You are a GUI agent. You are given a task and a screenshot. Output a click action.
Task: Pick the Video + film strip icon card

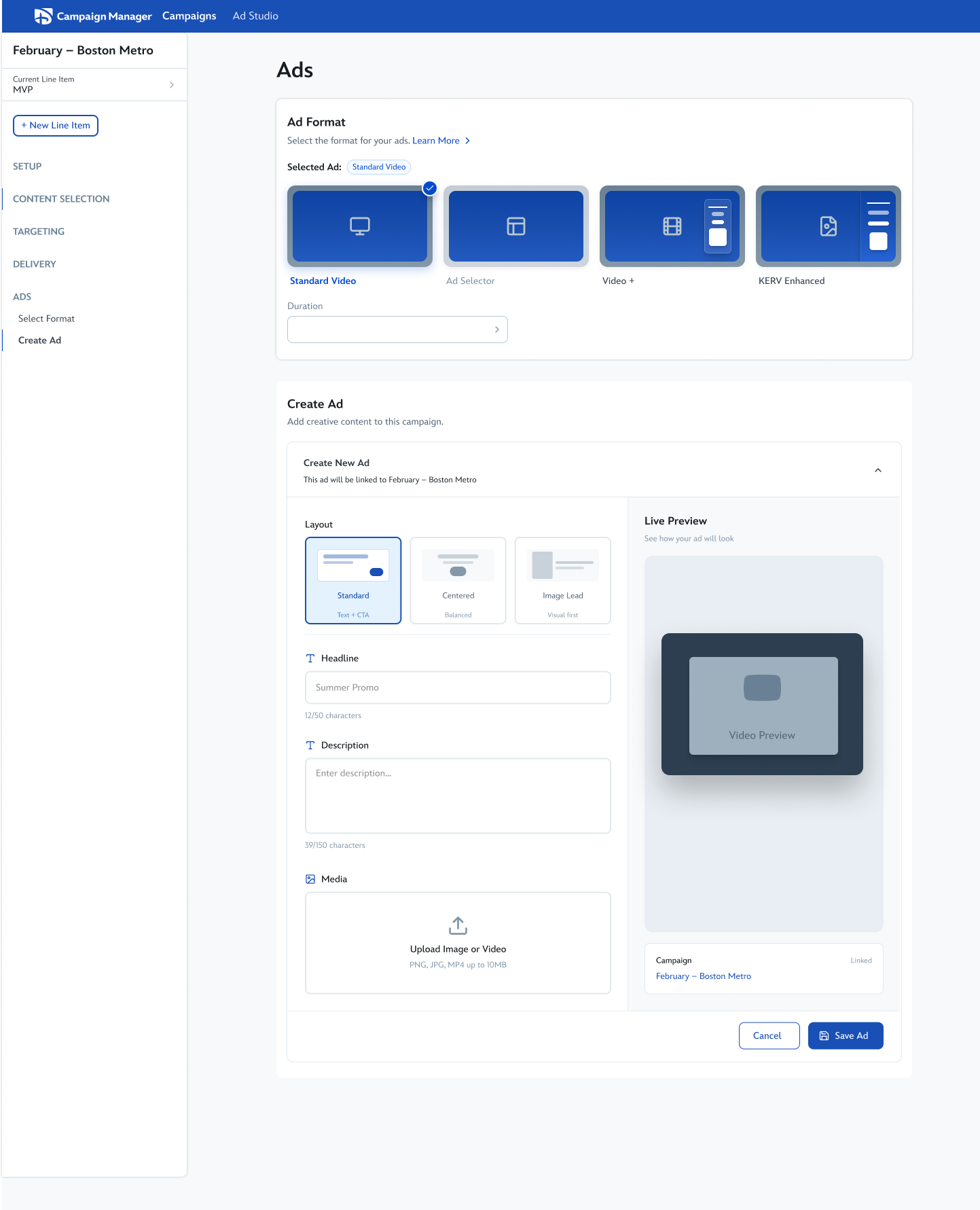[672, 226]
